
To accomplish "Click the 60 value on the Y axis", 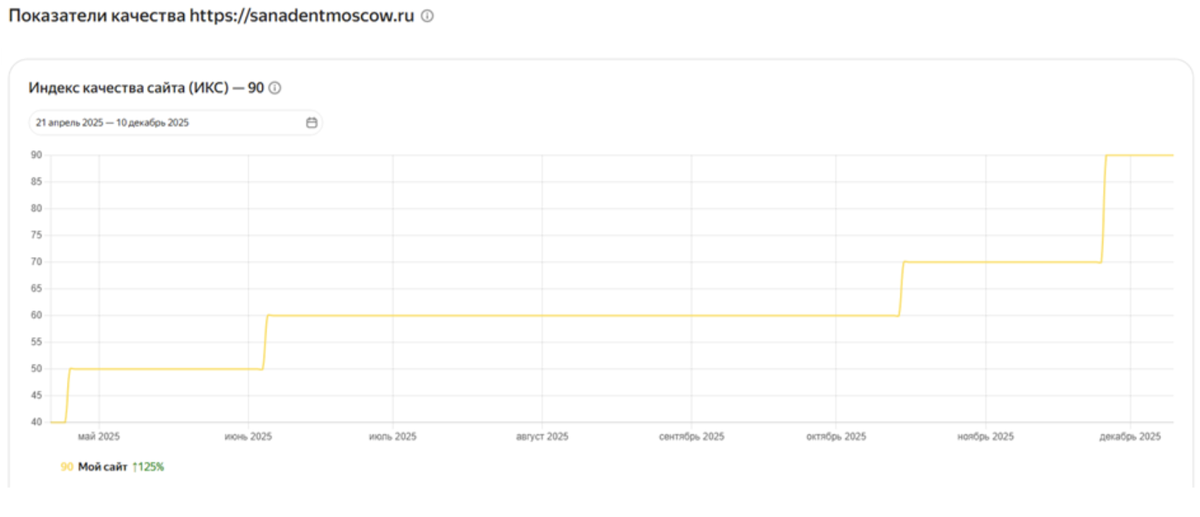I will (35, 315).
